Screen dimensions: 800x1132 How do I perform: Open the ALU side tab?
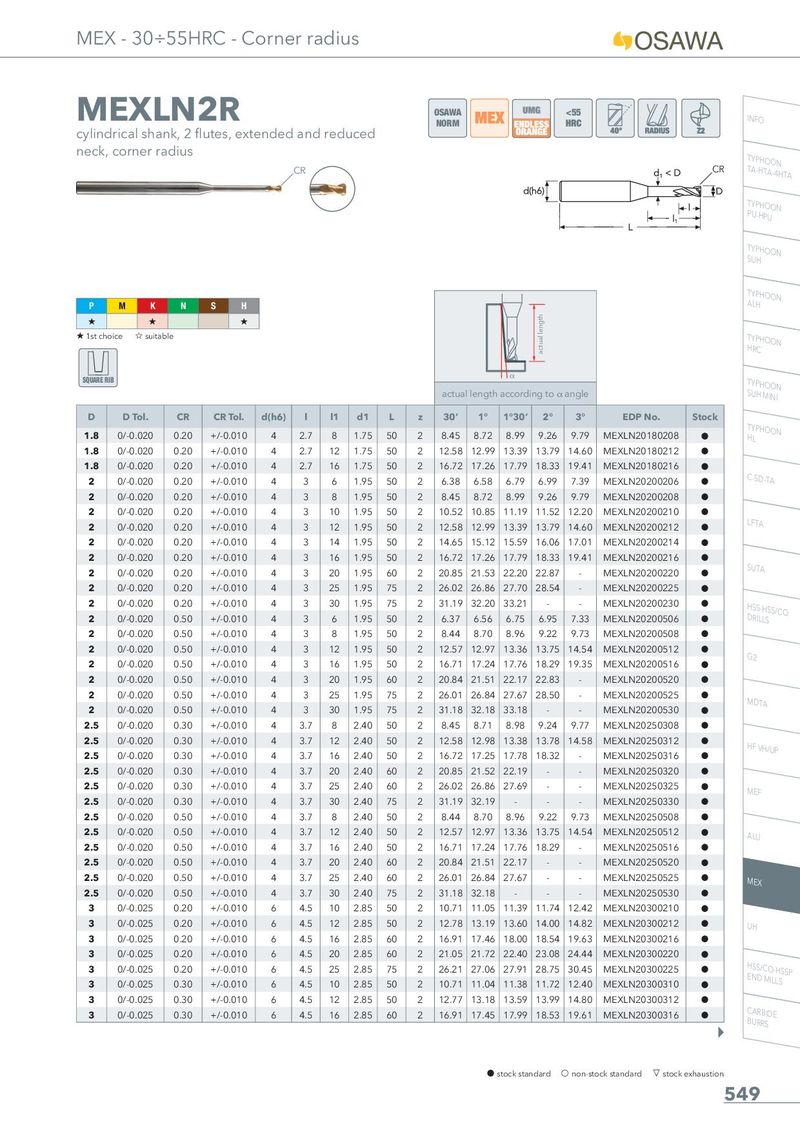[770, 838]
